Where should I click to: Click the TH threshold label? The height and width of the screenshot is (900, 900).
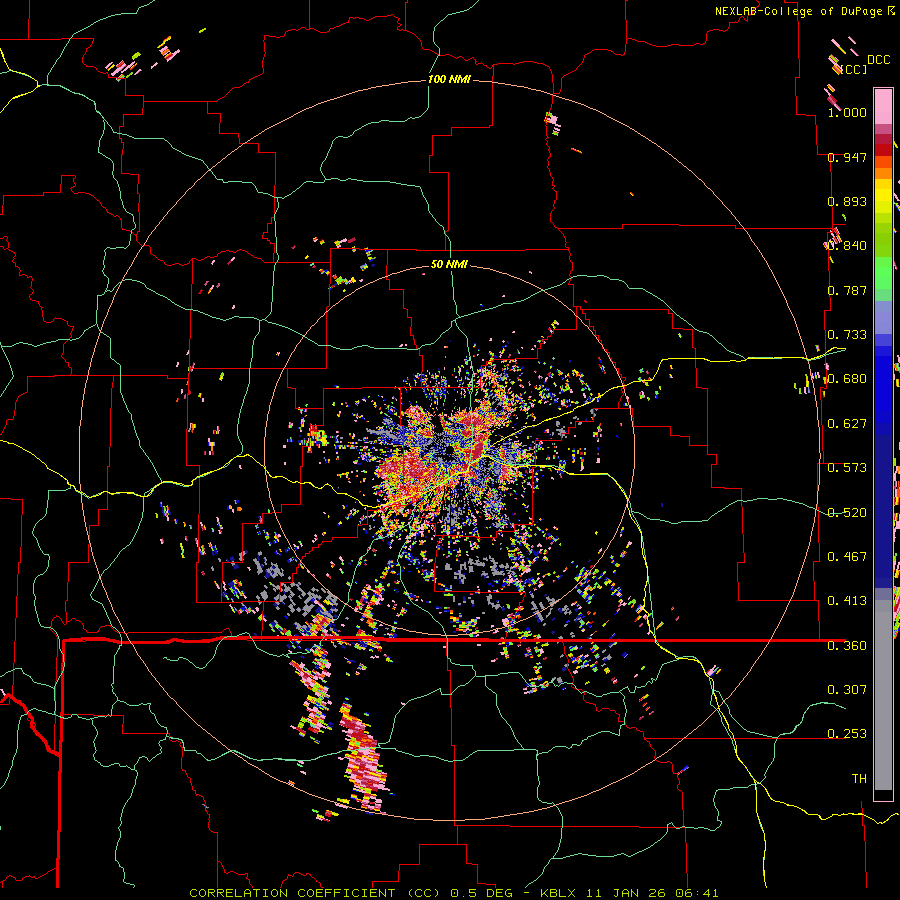point(859,779)
